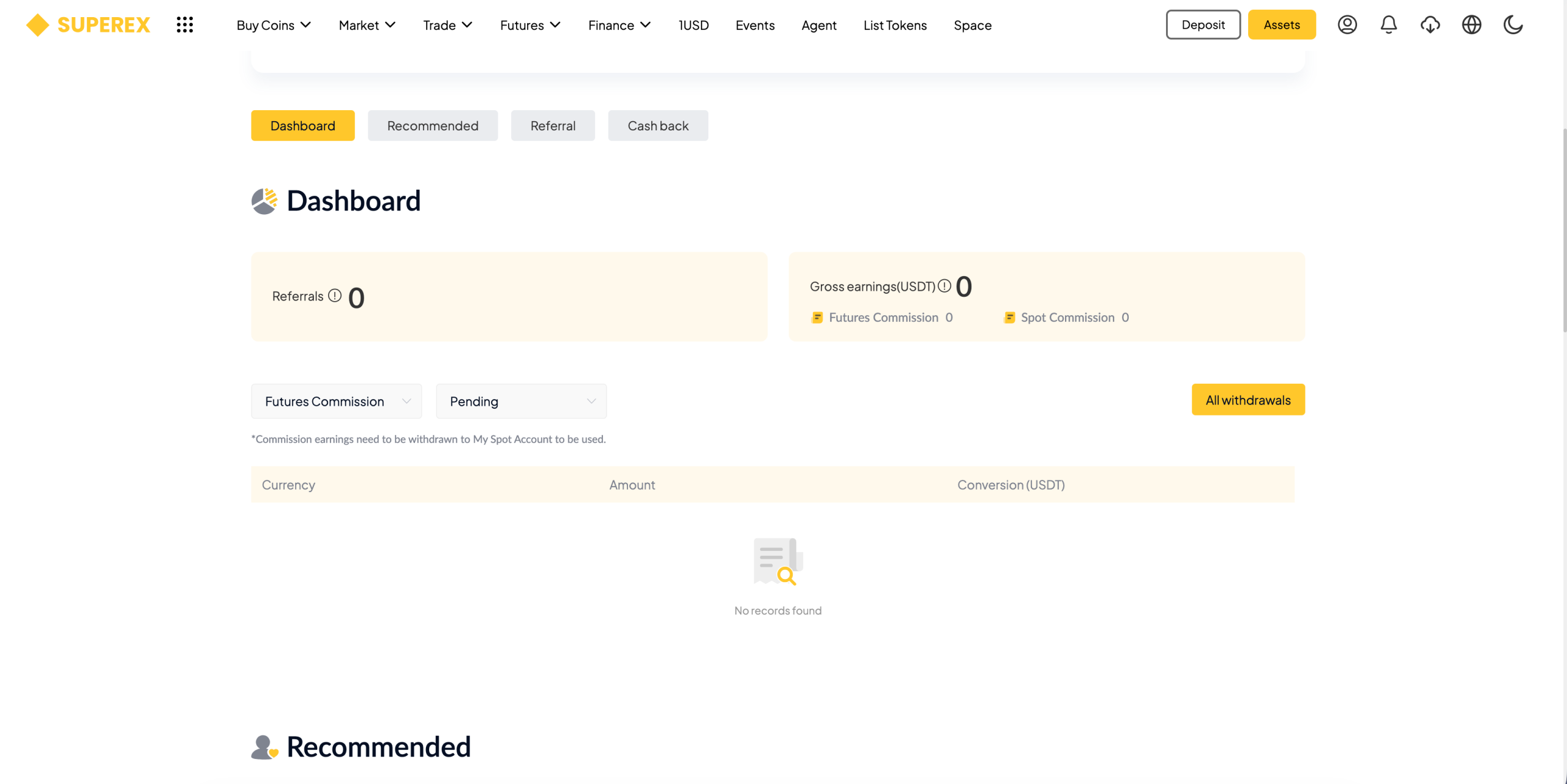Viewport: 1567px width, 784px height.
Task: Open the List Tokens link
Action: (x=895, y=25)
